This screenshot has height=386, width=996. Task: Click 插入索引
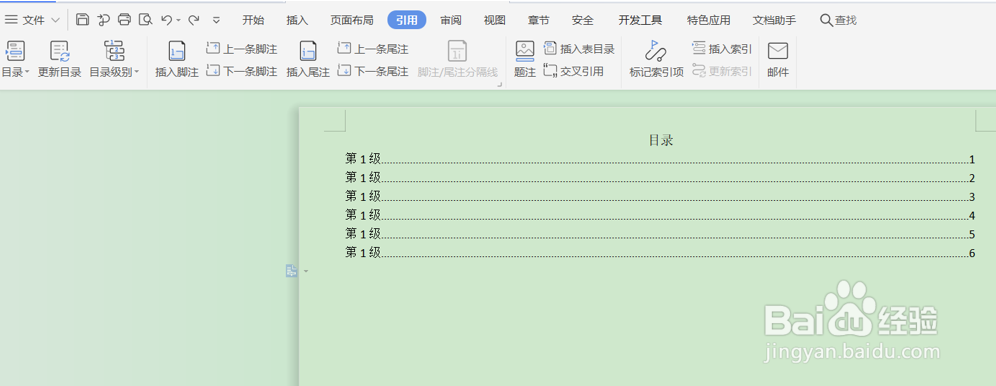click(x=722, y=49)
